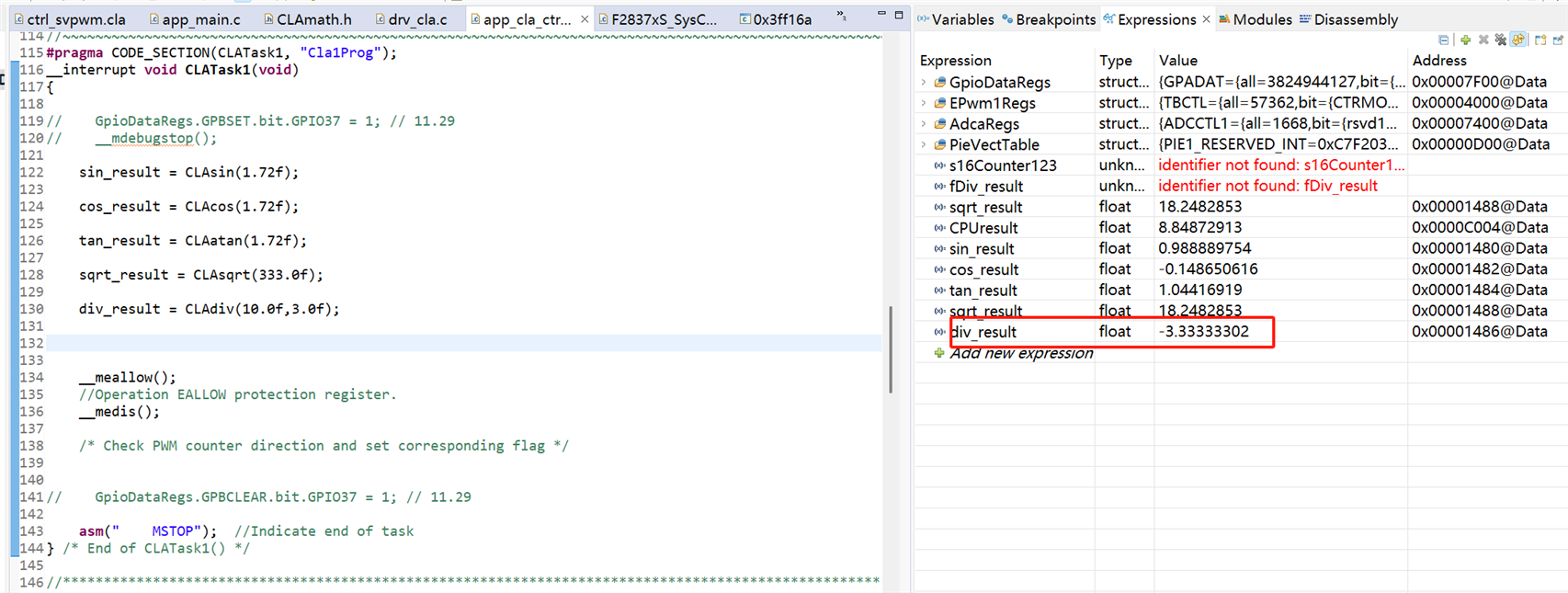Collapse all expressions icon

point(1444,40)
